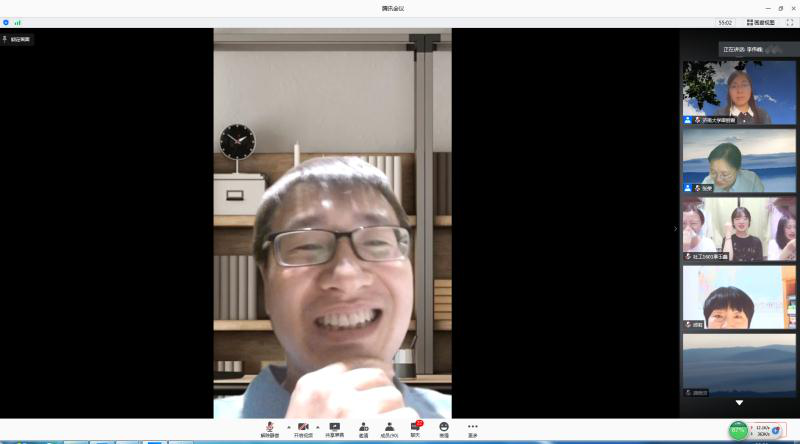This screenshot has width=800, height=444.
Task: Unmute the microphone in the meeting toolbar
Action: point(268,428)
